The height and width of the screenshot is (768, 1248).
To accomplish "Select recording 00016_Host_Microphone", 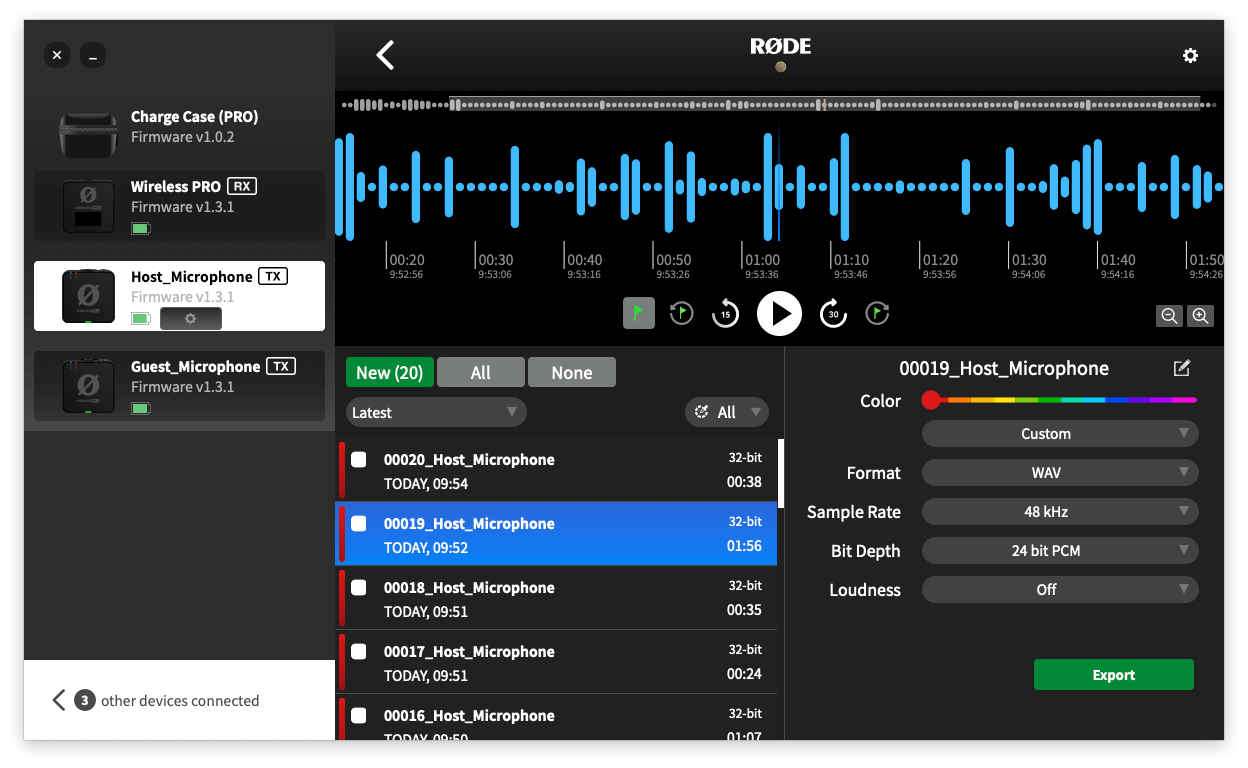I will tap(556, 718).
